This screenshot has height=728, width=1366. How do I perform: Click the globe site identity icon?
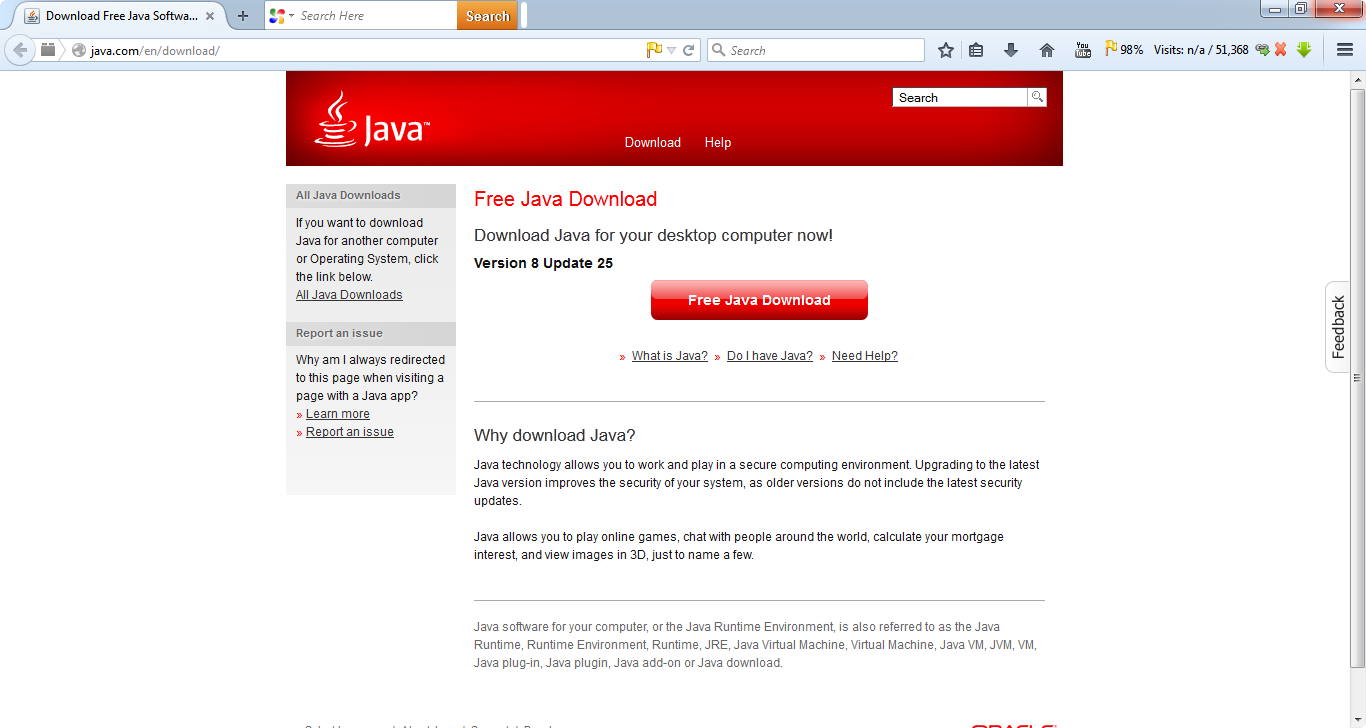[x=79, y=50]
